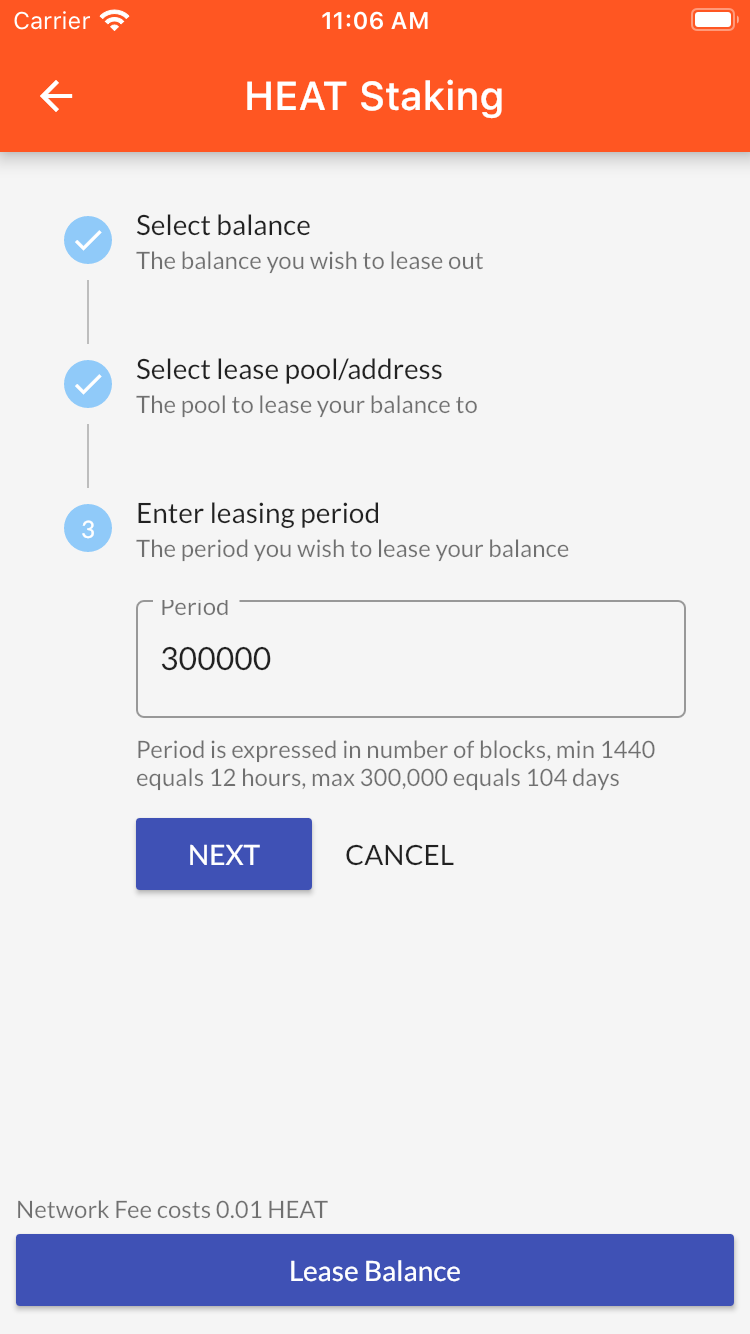
Task: Click the NEXT button
Action: coord(224,854)
